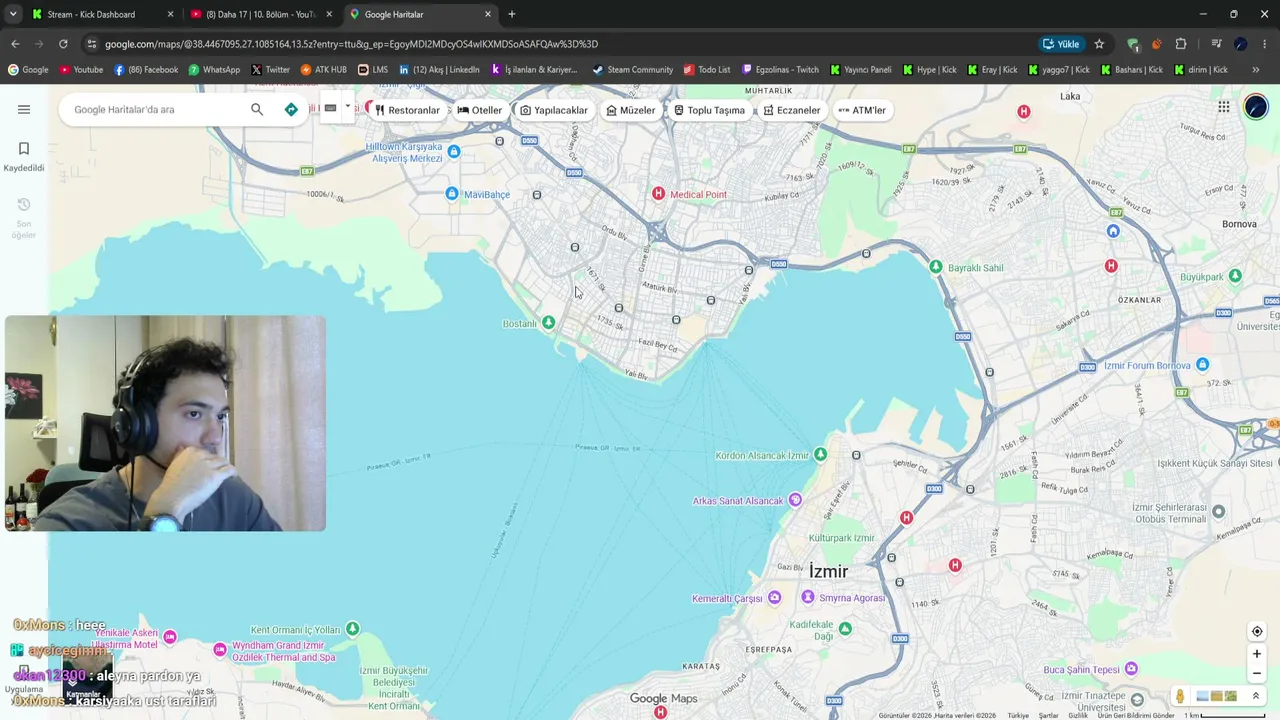
Task: Click the Medical Point hospital marker
Action: [658, 194]
